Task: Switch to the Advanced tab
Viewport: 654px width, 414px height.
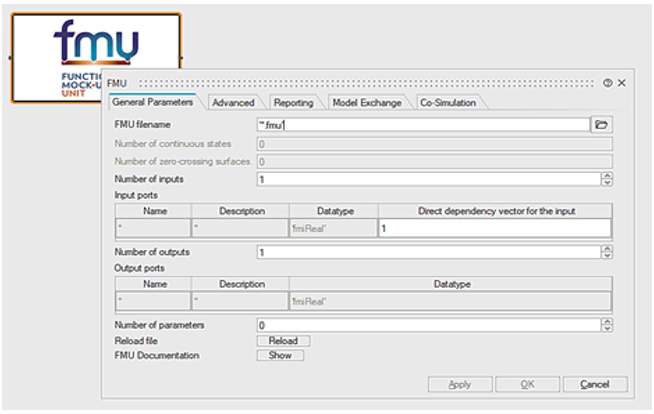Action: point(235,103)
